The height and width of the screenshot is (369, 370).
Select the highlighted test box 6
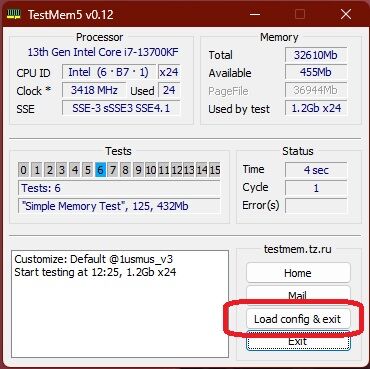pyautogui.click(x=100, y=170)
